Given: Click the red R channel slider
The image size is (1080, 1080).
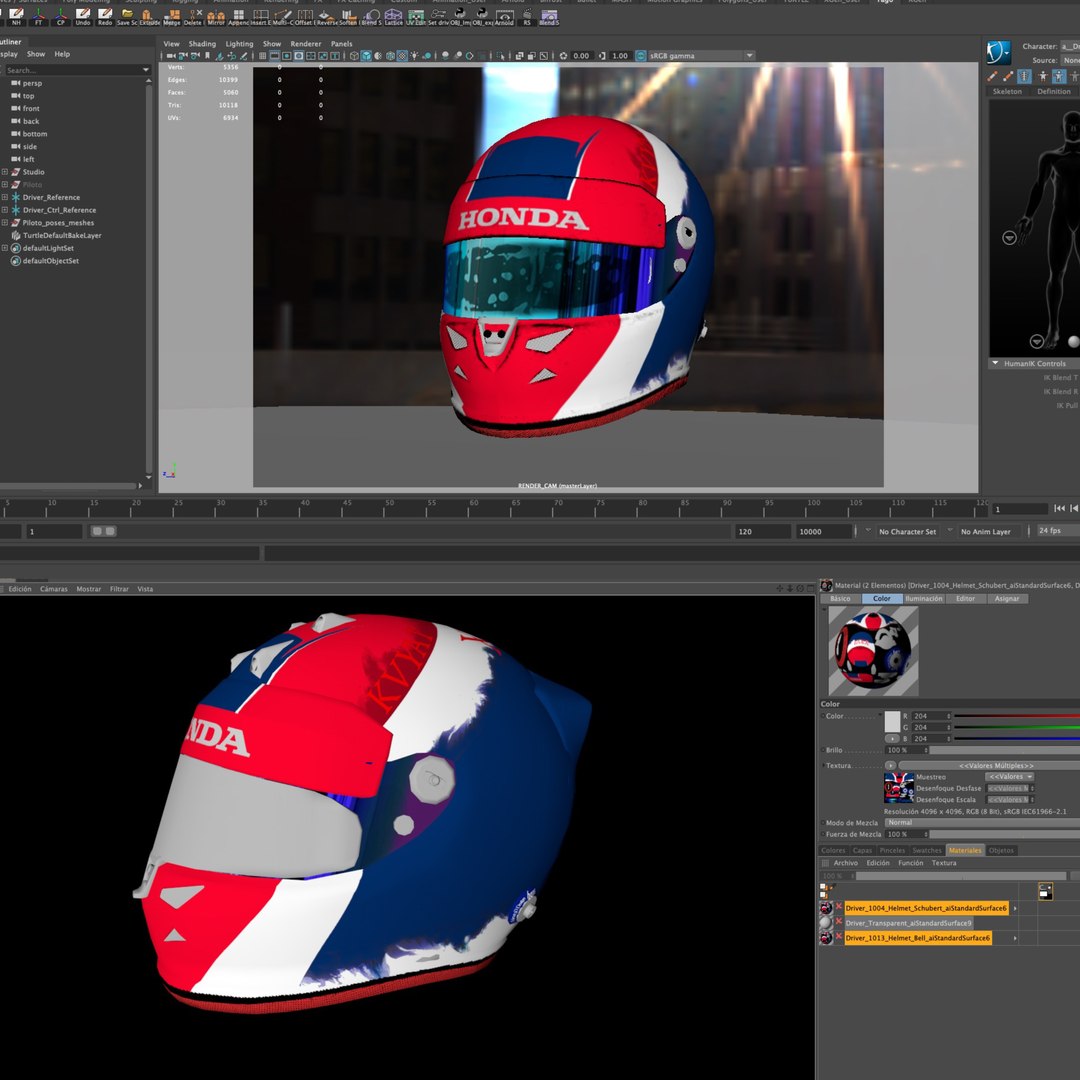Looking at the screenshot, I should point(1016,716).
